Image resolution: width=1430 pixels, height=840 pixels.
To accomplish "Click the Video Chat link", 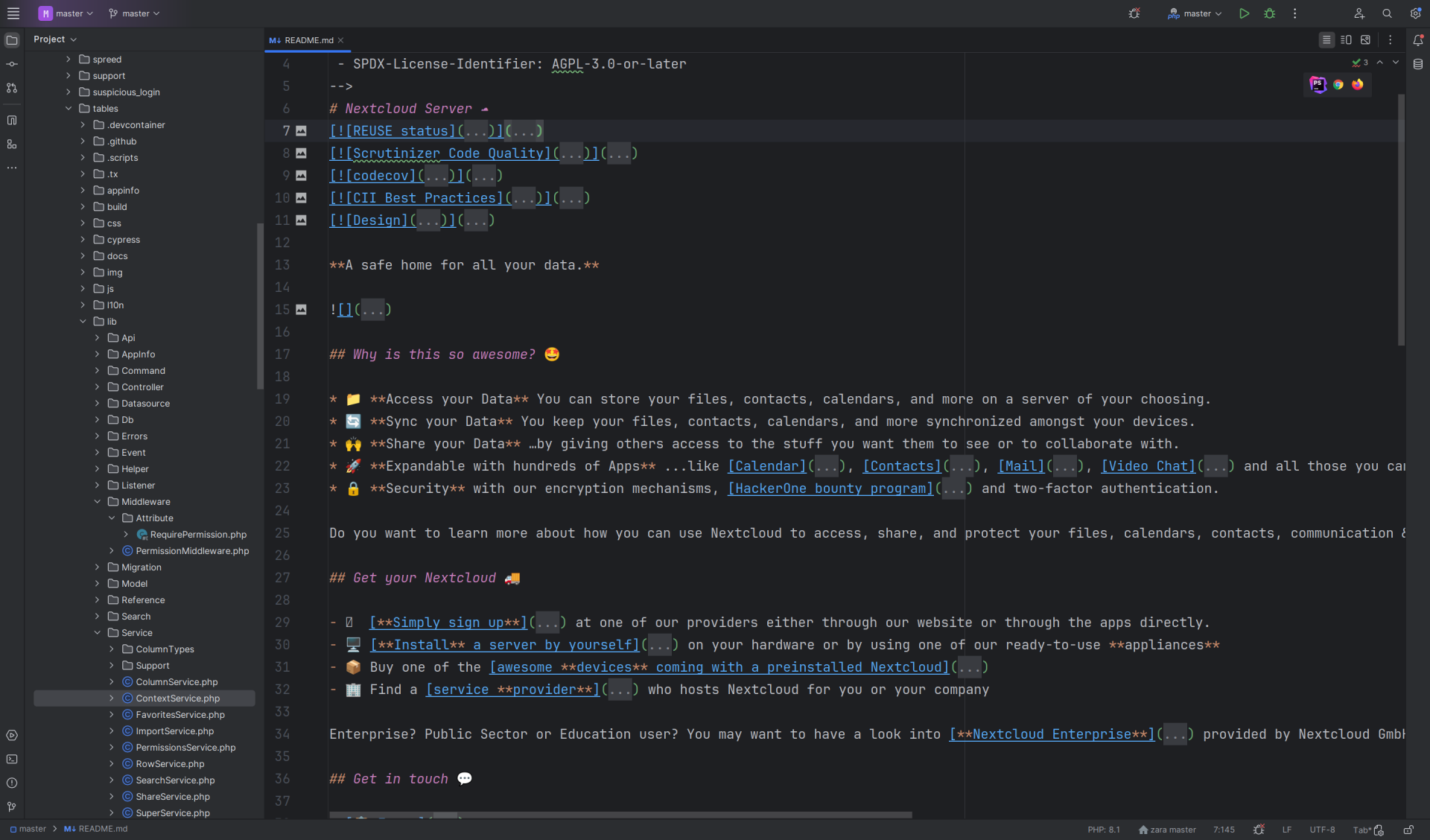I will pyautogui.click(x=1148, y=466).
